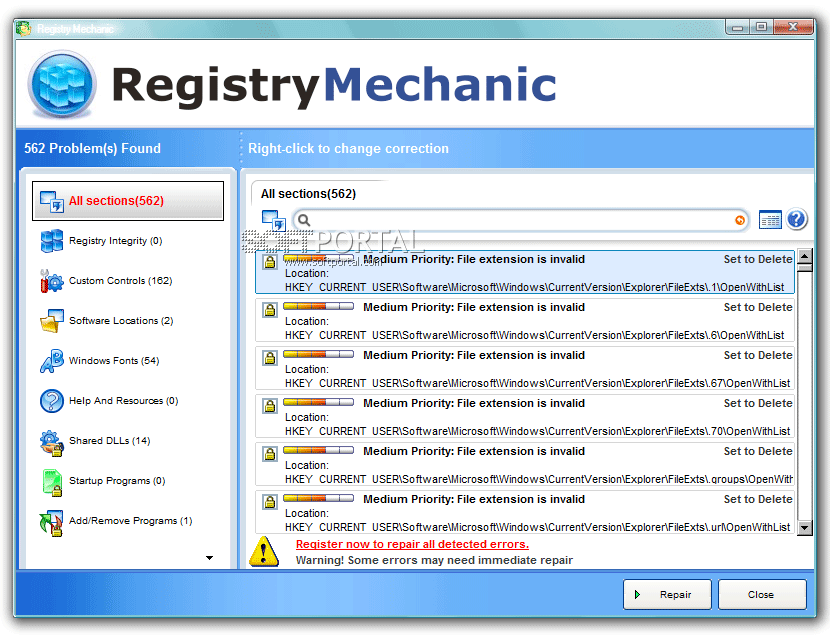830x636 pixels.
Task: Minimize the Registry Mechanic window
Action: click(x=737, y=26)
